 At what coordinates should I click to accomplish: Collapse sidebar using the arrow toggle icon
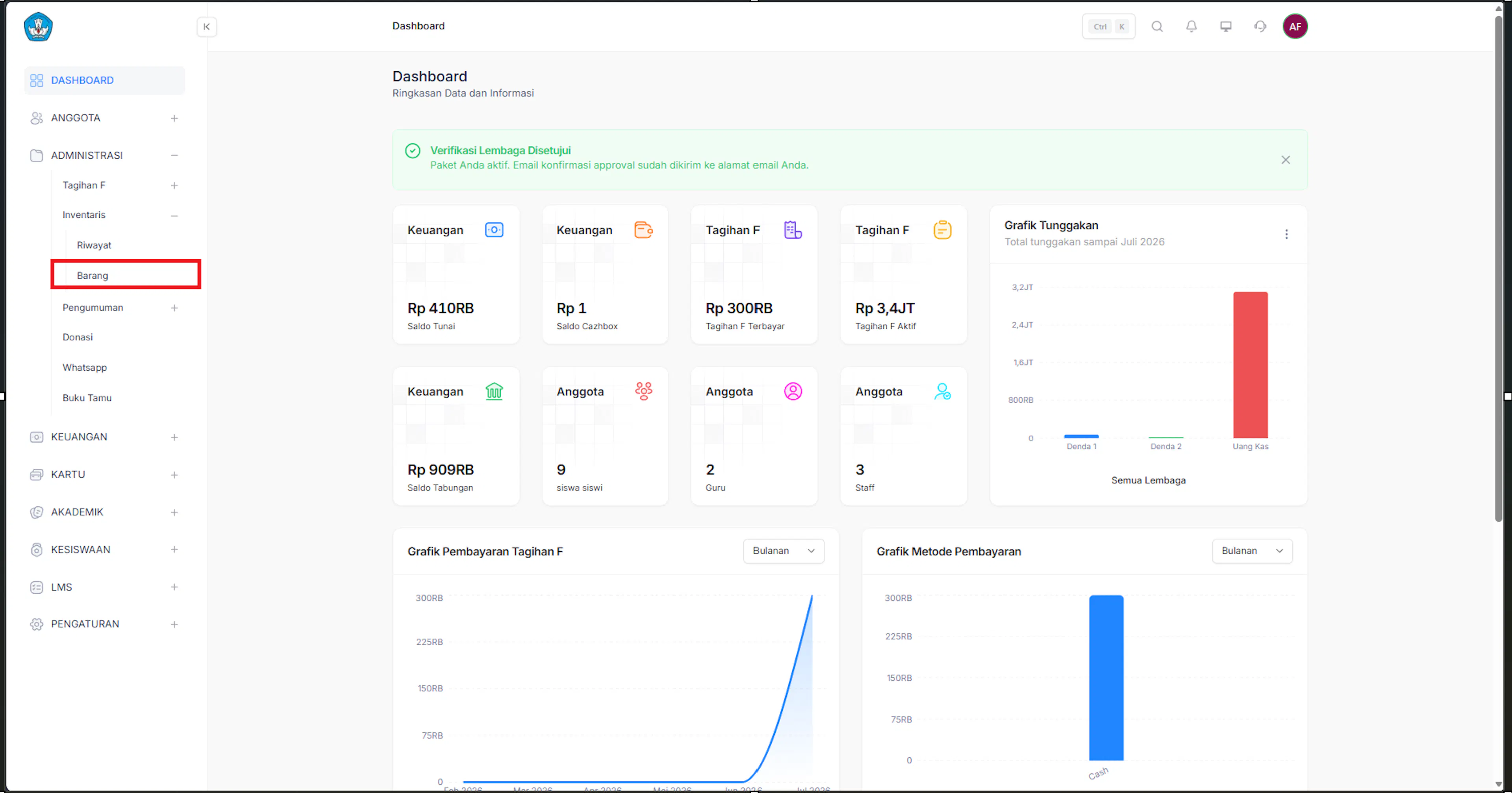[x=207, y=27]
